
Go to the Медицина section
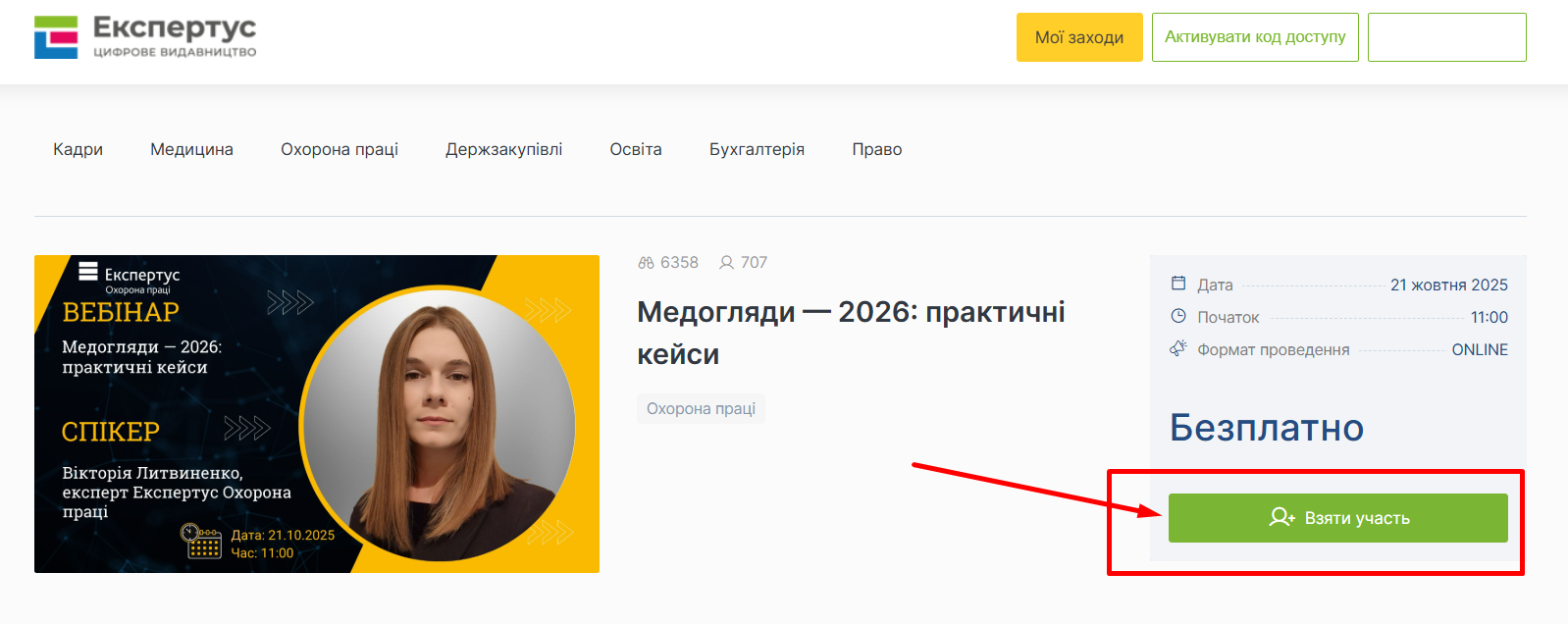(x=191, y=149)
